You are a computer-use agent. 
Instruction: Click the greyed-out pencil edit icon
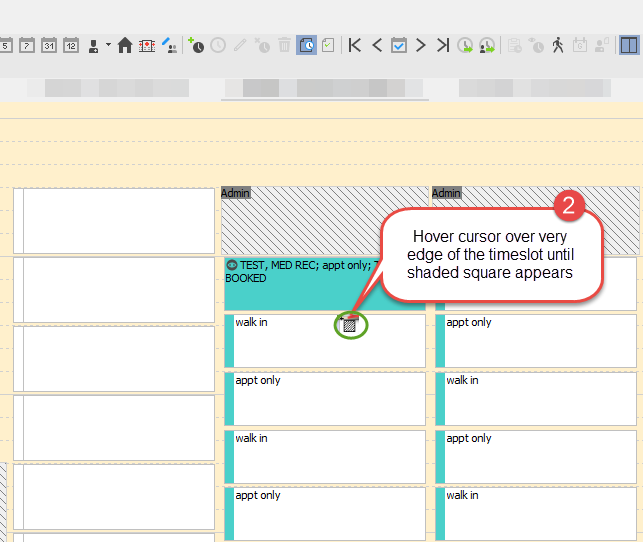click(240, 45)
